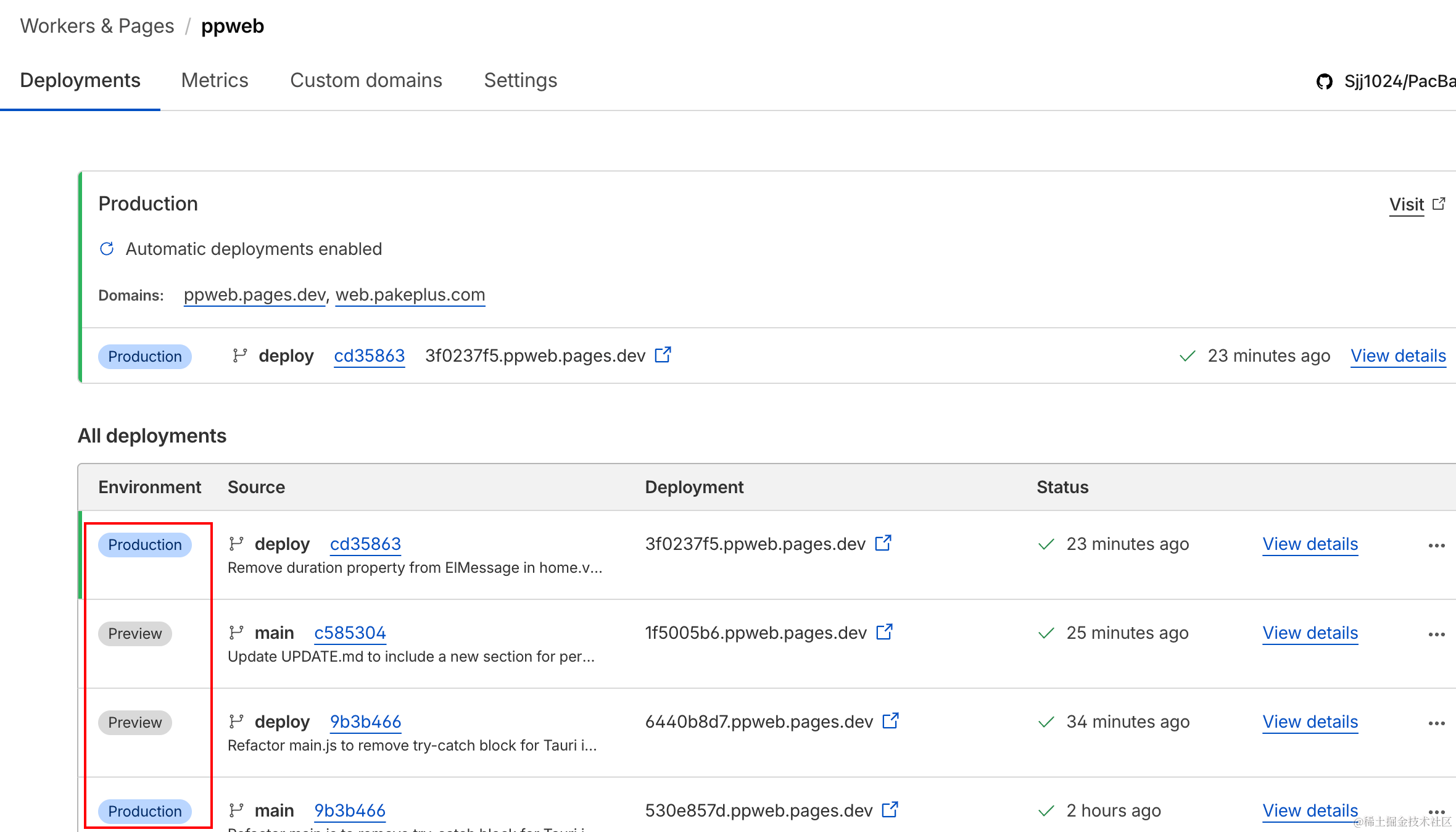Click the automatic deployments refresh icon
Screen dimensions: 1456x832
(107, 249)
